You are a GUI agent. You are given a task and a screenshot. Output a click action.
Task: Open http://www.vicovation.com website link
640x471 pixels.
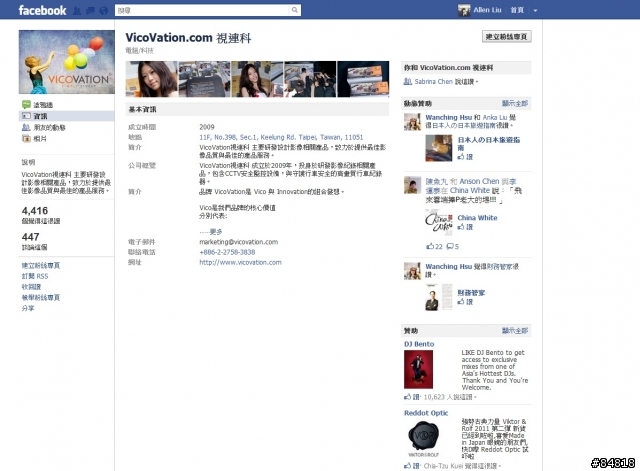point(240,262)
